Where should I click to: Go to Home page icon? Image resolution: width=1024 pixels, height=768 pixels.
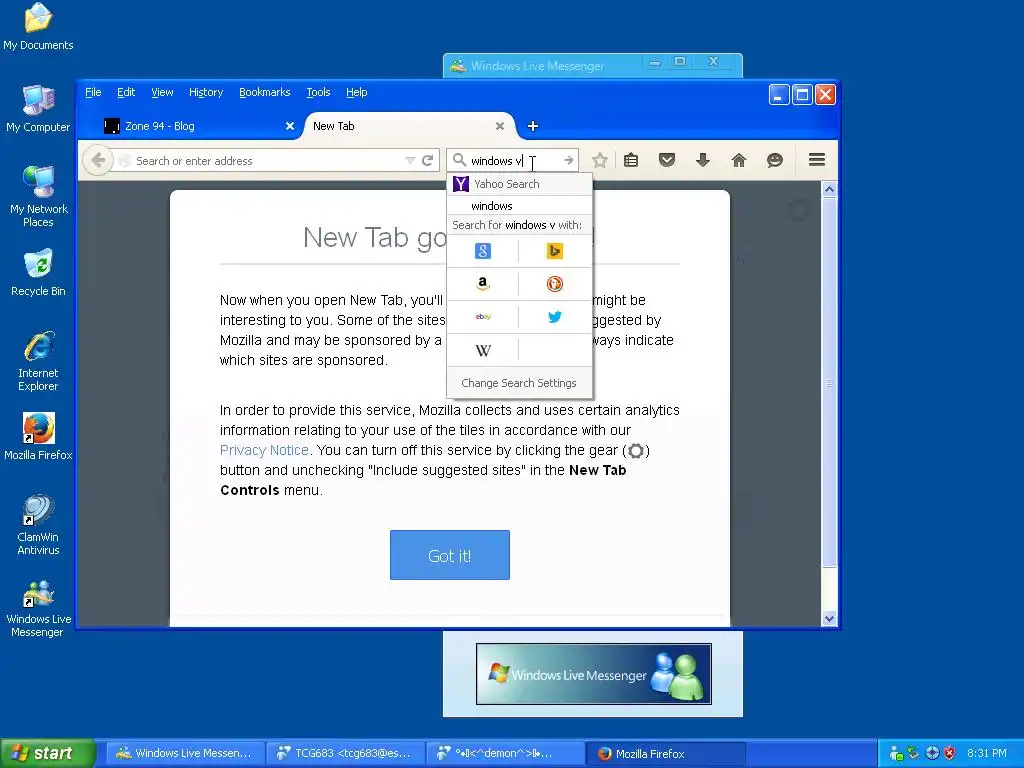[739, 160]
